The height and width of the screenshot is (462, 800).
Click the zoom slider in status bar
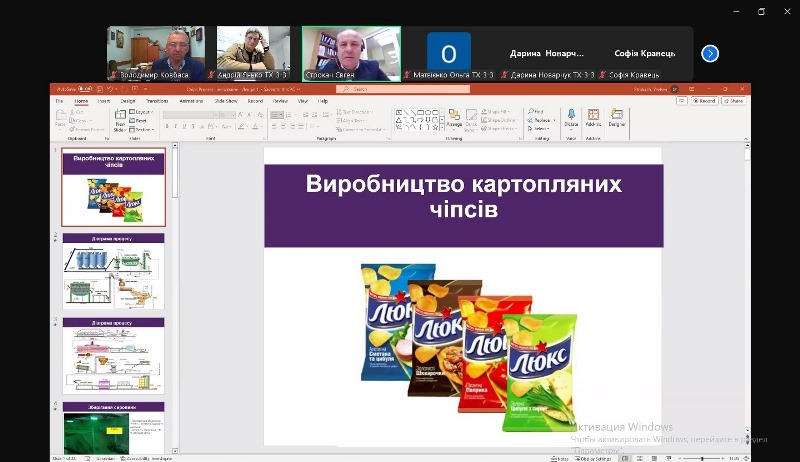(703, 458)
